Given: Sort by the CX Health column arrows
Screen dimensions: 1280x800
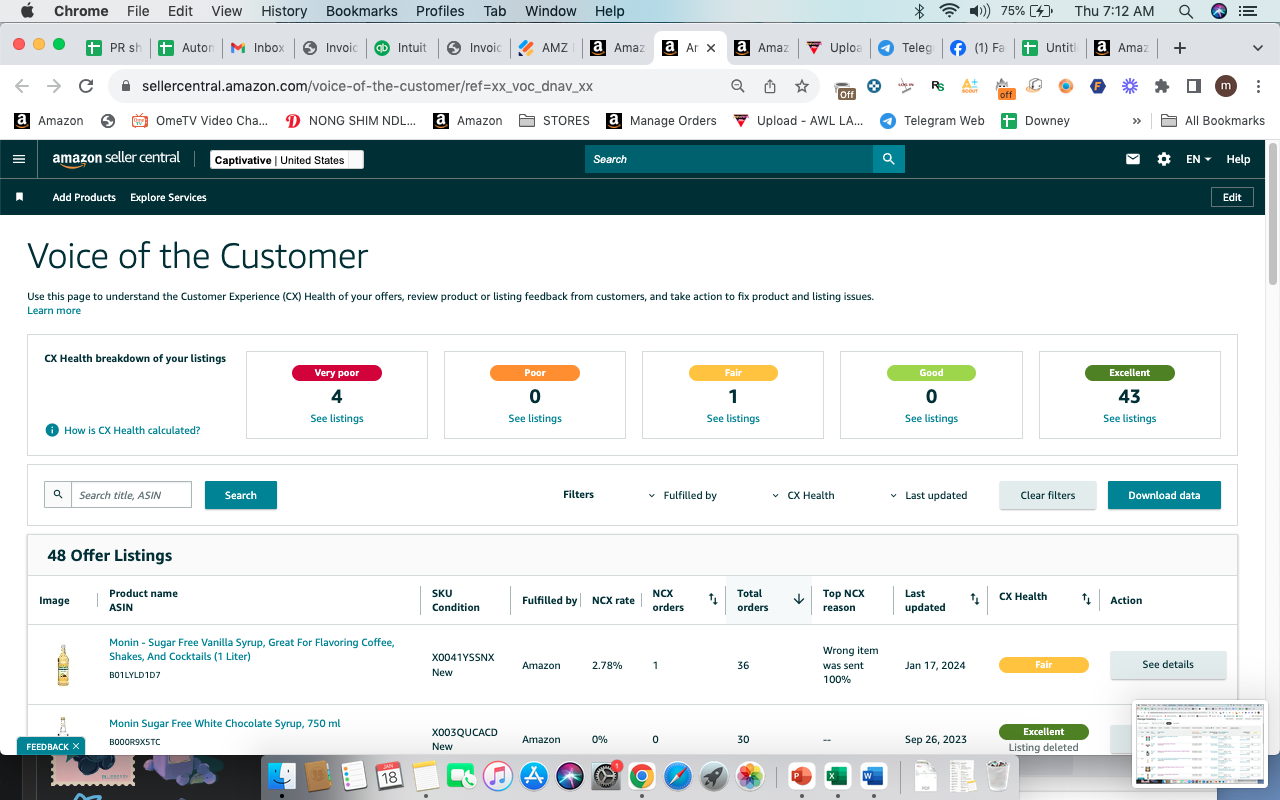Looking at the screenshot, I should point(1086,599).
